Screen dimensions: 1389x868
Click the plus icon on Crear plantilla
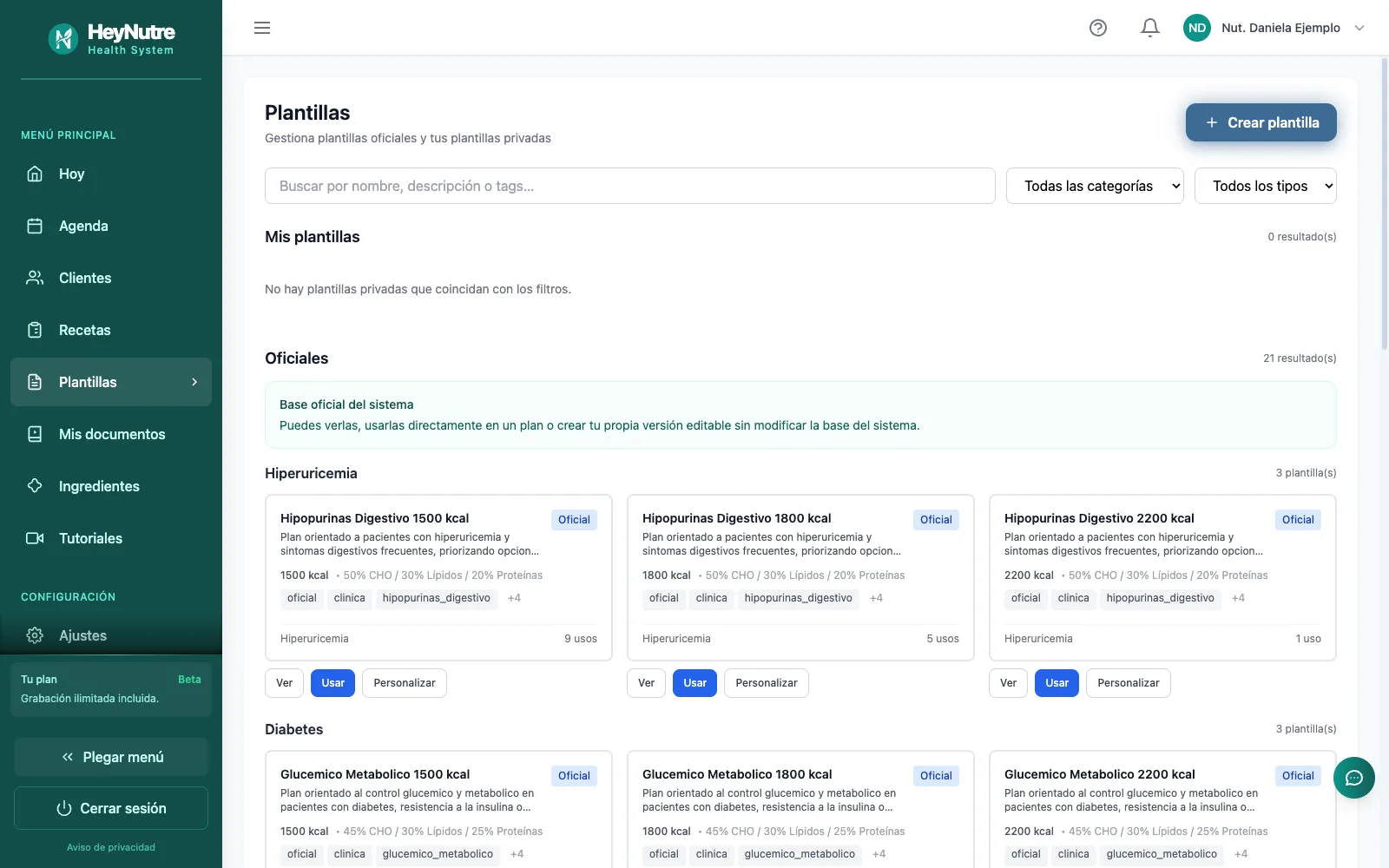point(1212,122)
